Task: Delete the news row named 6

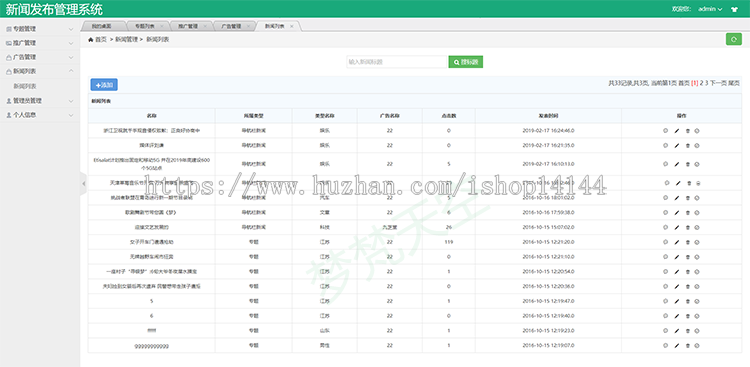Action: (x=687, y=316)
